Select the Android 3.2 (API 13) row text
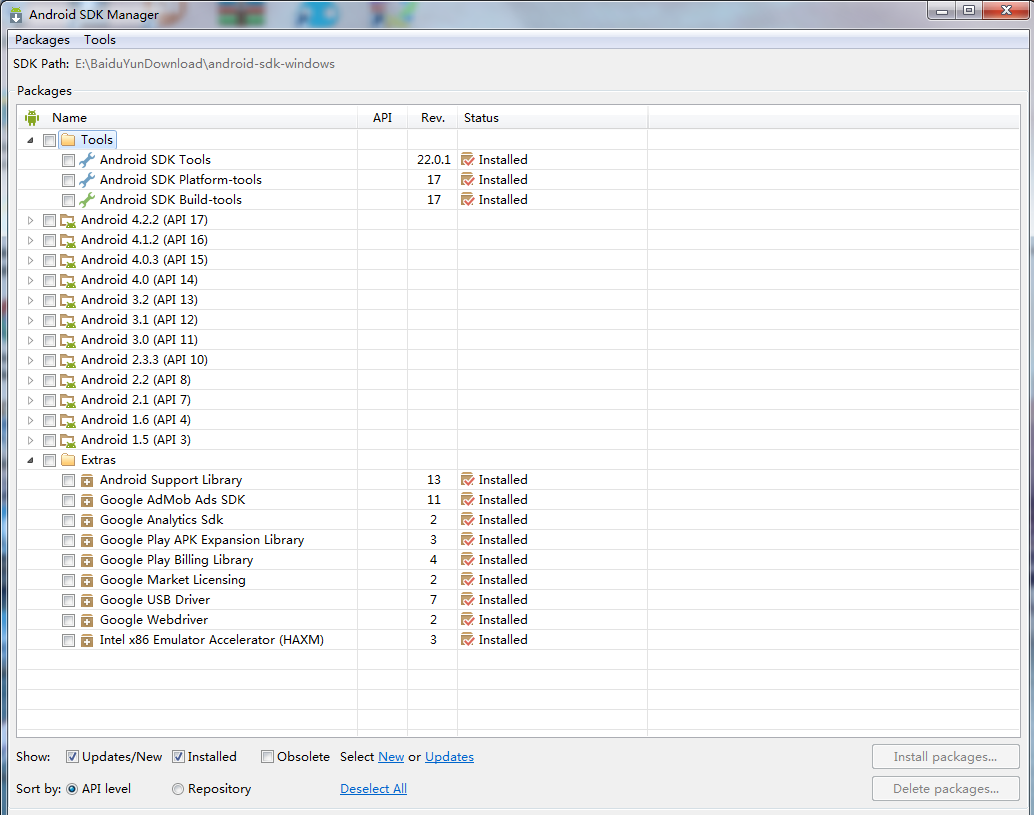The height and width of the screenshot is (815, 1034). pos(139,299)
